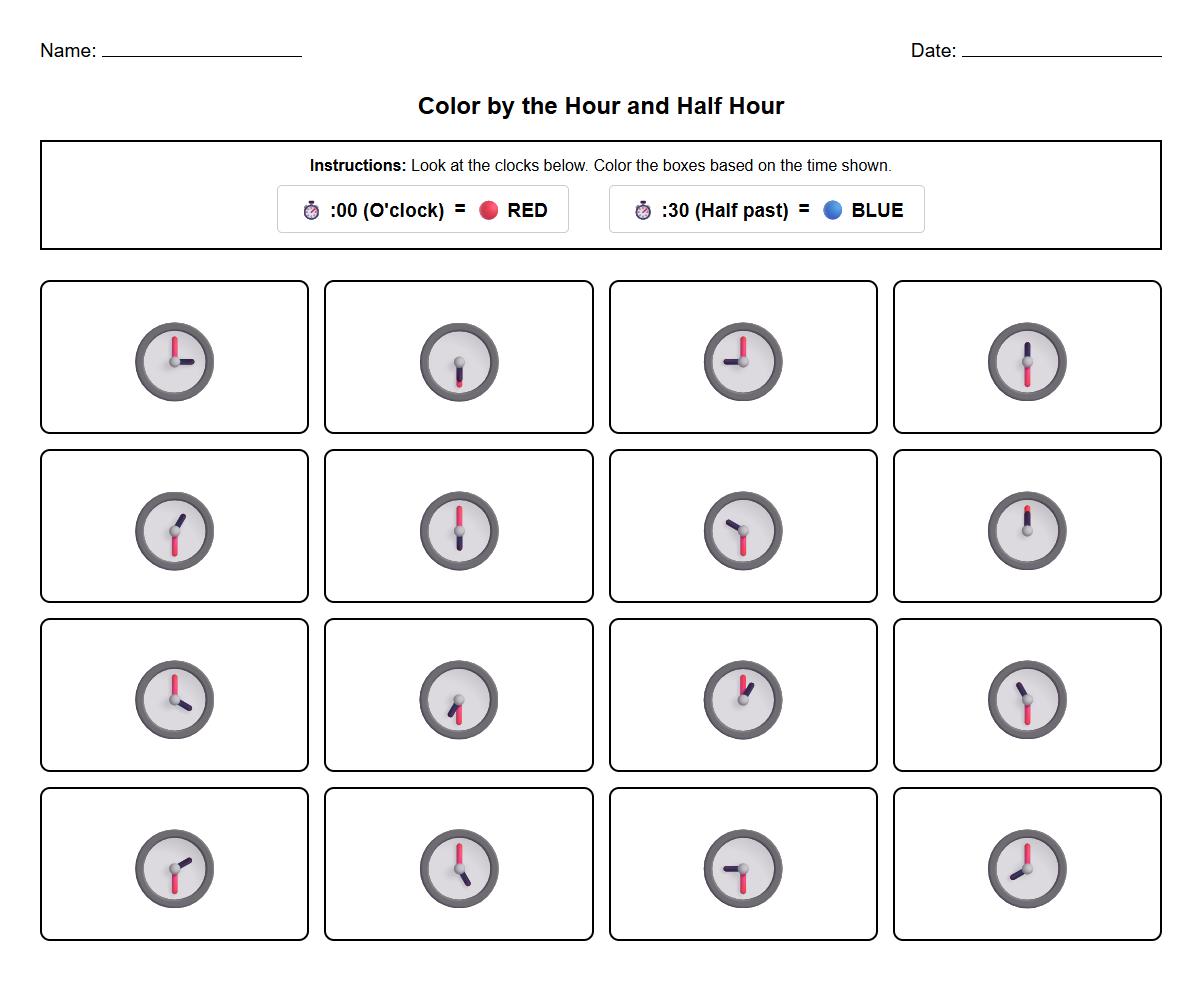Select the clock showing 9 o'clock
Viewport: 1202px width, 981px height.
pos(742,360)
